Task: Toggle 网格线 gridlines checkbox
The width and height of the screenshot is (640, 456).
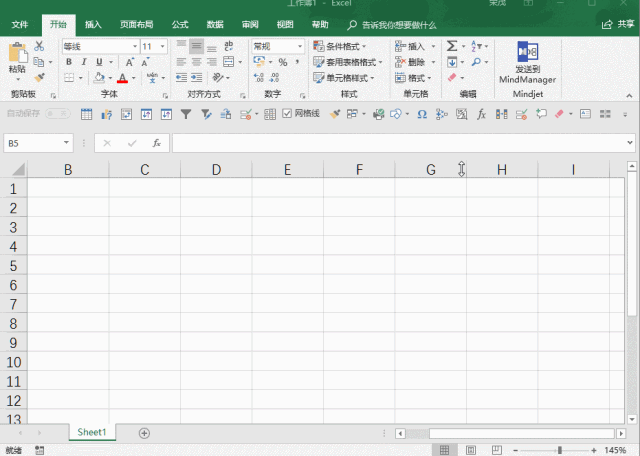Action: coord(287,113)
